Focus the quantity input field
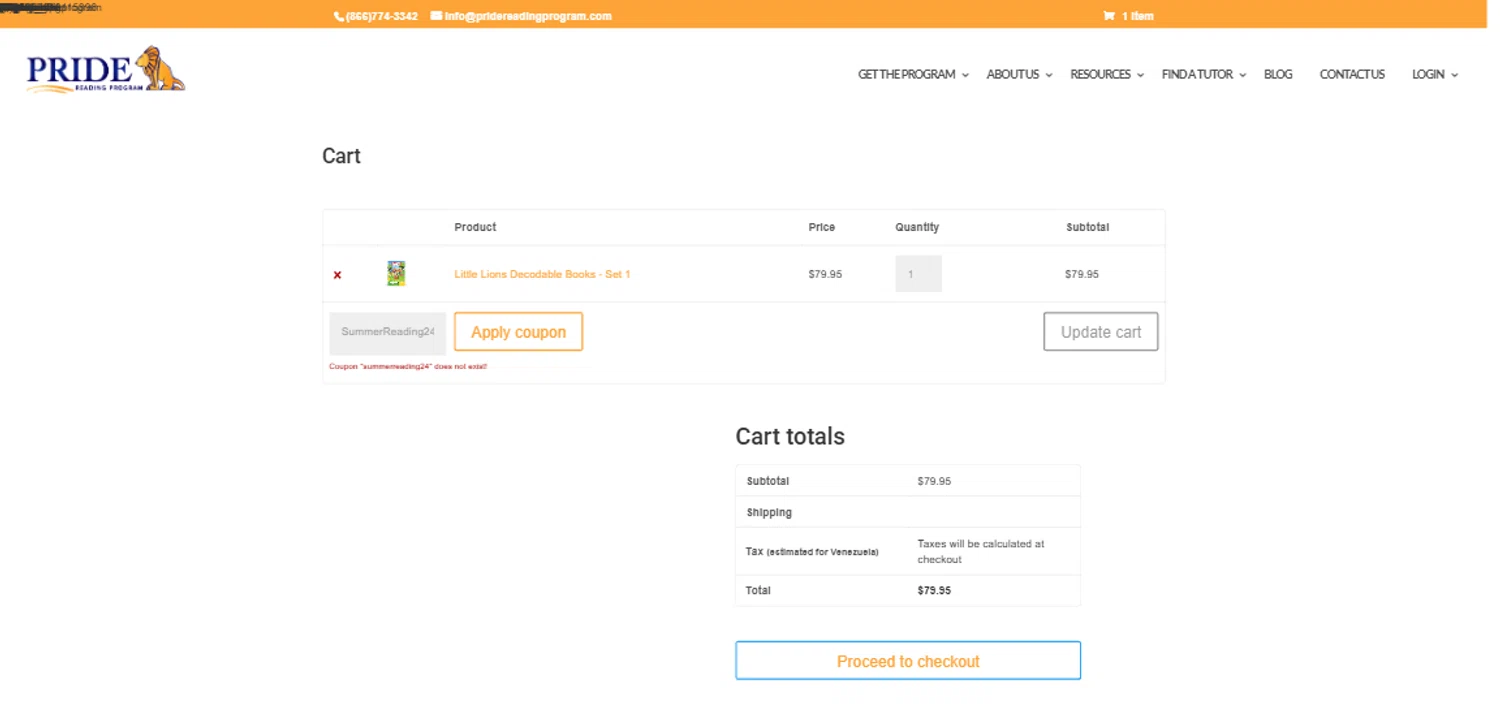Viewport: 1500px width, 717px height. [x=918, y=274]
